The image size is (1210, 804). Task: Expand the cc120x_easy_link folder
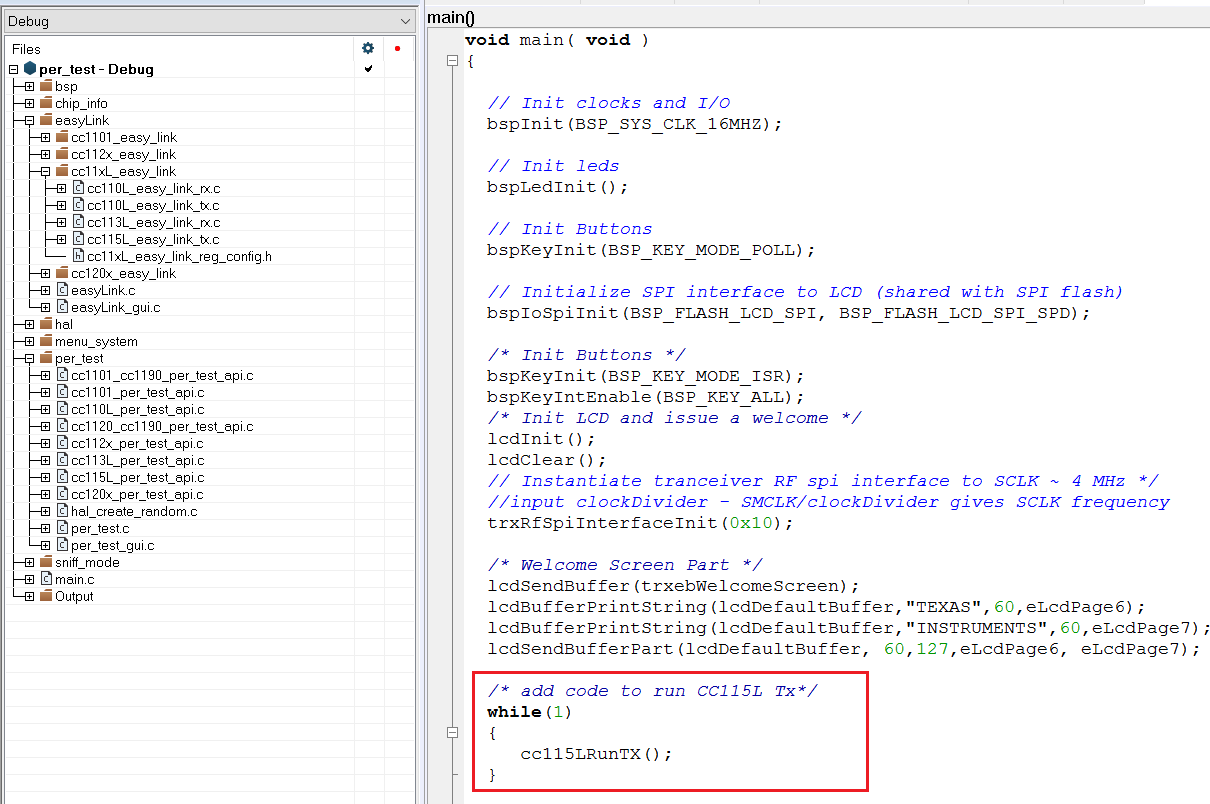click(x=46, y=273)
